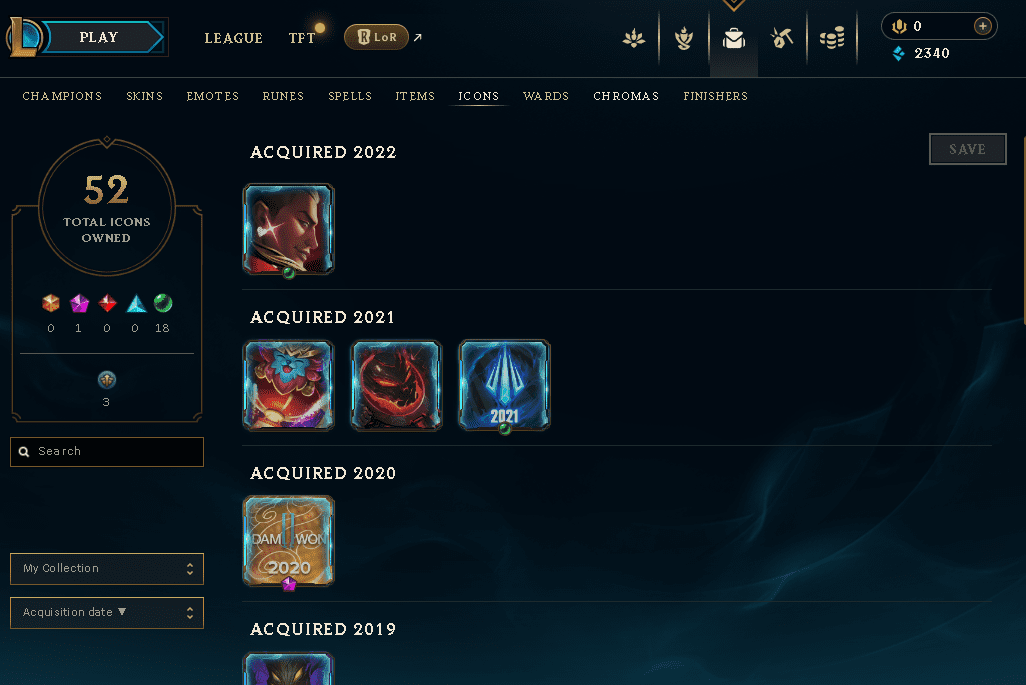
Task: Select the DAMWON 2020 icon
Action: click(x=289, y=540)
